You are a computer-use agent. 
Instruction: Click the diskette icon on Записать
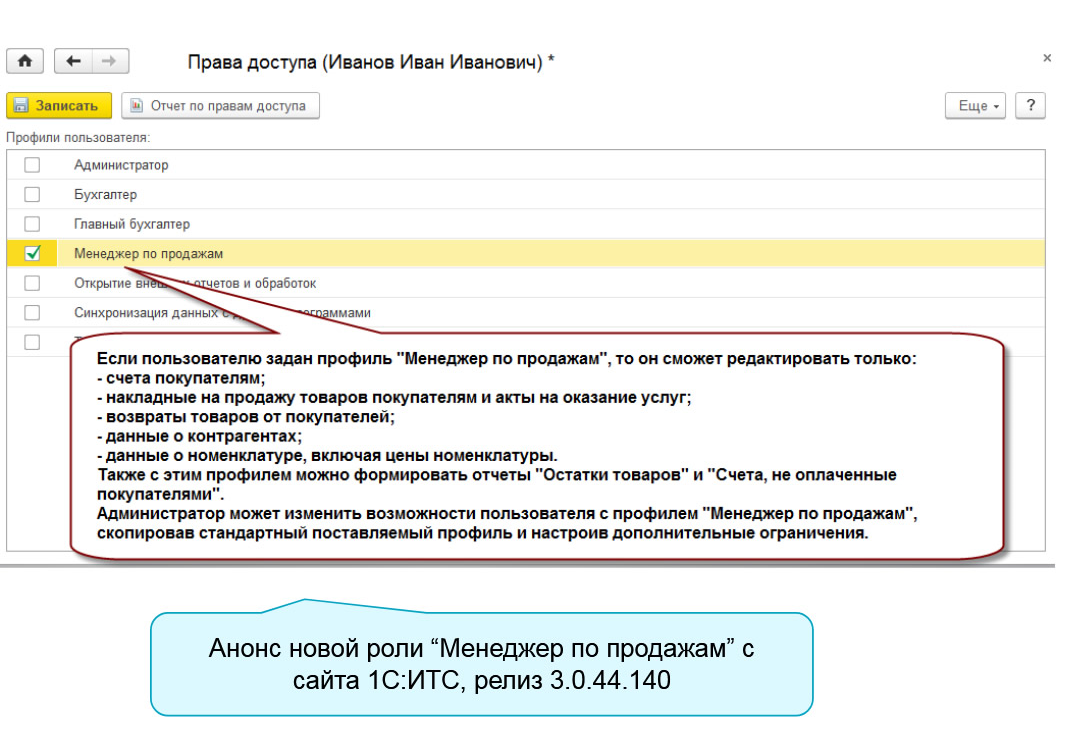[x=23, y=106]
